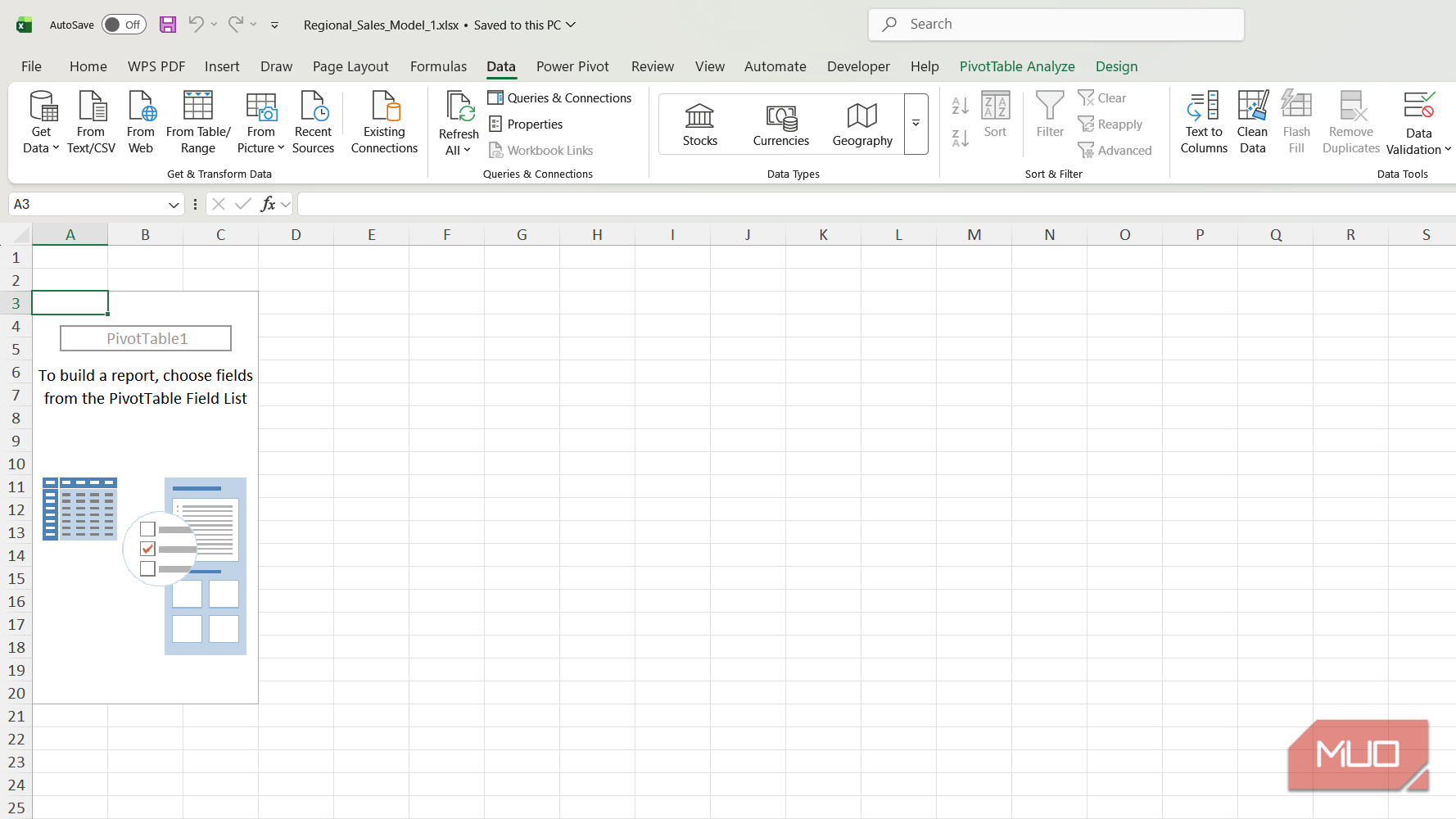Open the file name save-location dropdown
The image size is (1456, 819).
571,25
